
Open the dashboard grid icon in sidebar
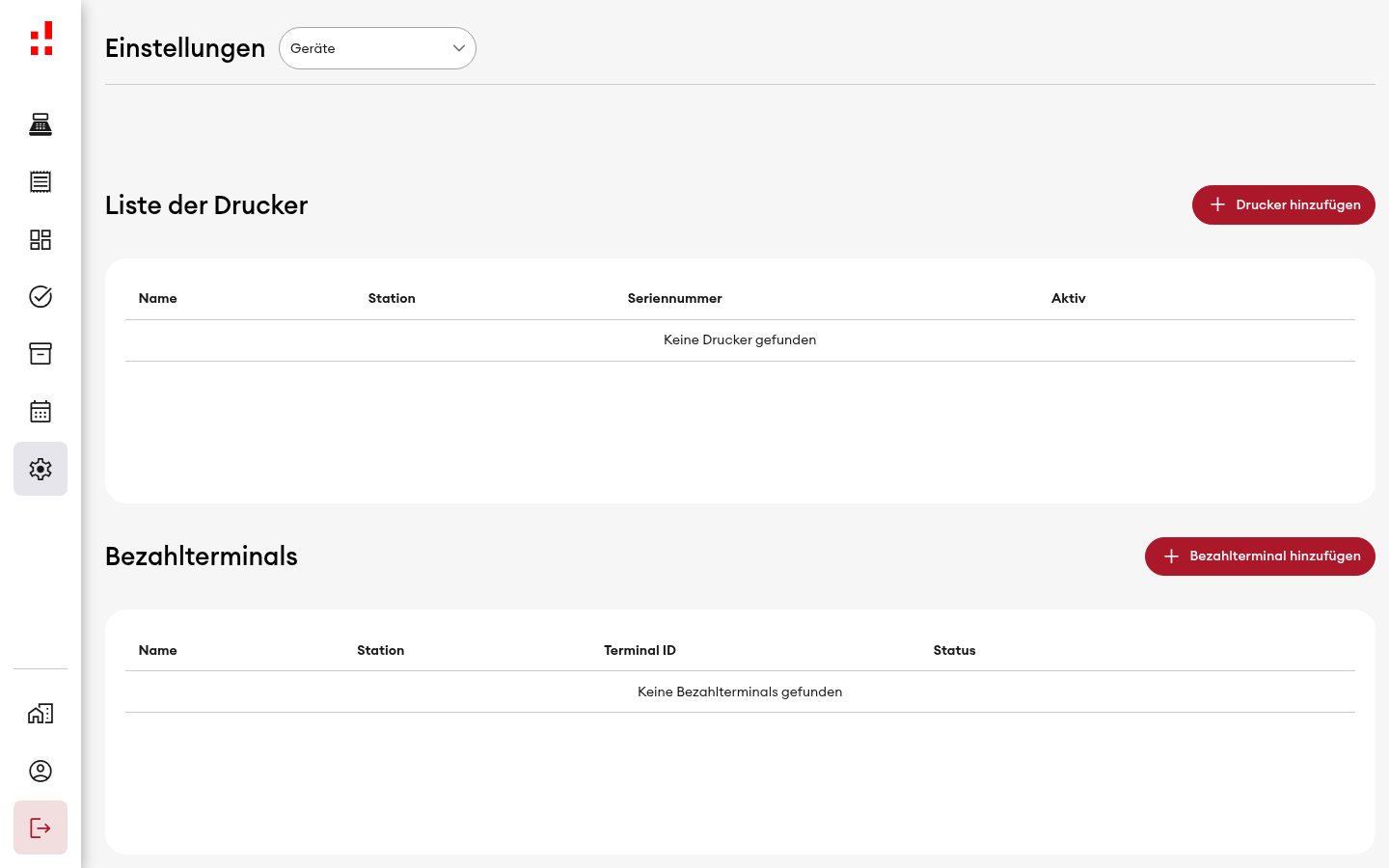41,239
